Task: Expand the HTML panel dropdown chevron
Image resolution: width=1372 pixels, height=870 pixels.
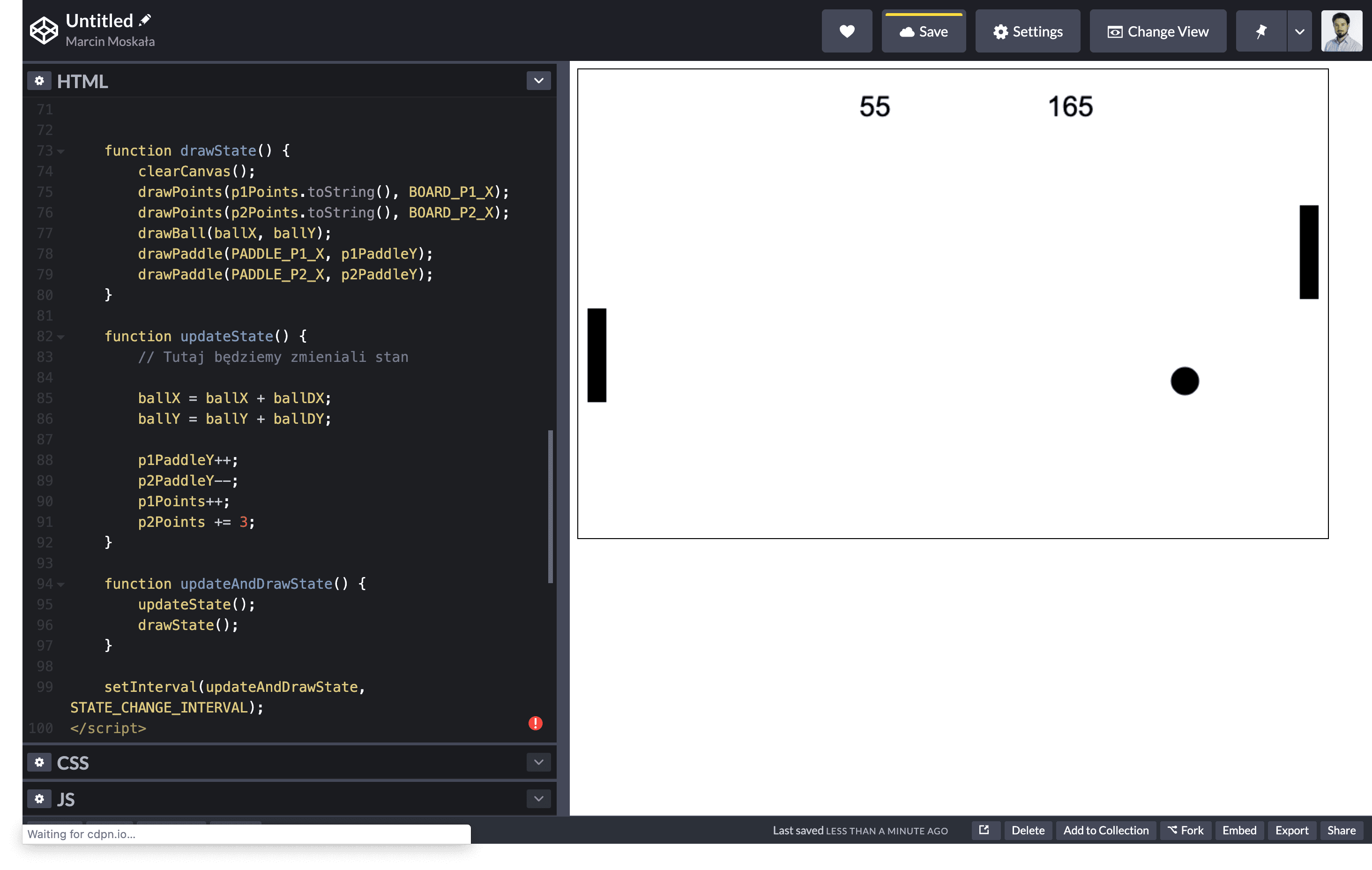Action: coord(538,81)
